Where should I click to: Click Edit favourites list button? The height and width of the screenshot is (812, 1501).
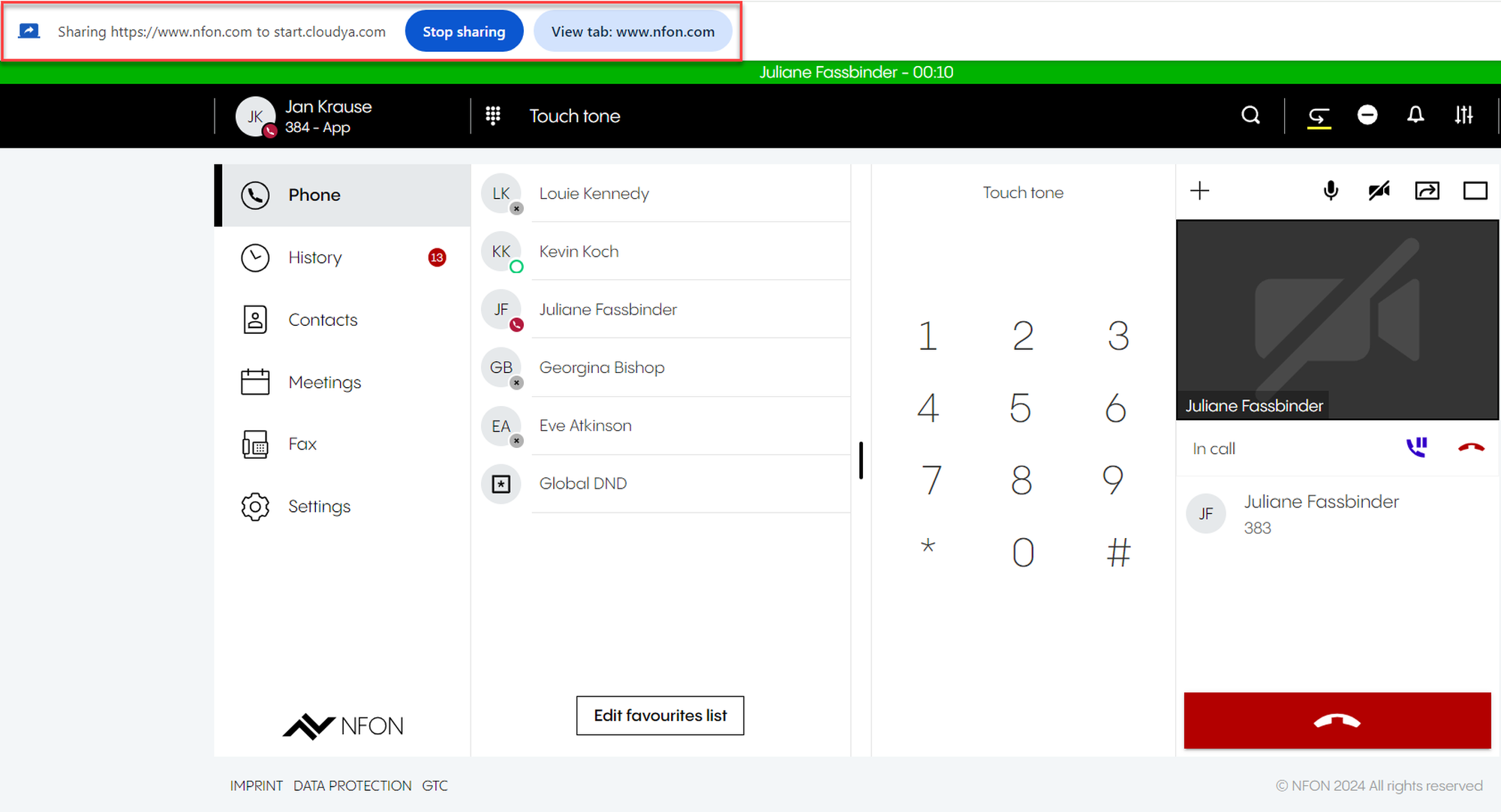click(660, 715)
